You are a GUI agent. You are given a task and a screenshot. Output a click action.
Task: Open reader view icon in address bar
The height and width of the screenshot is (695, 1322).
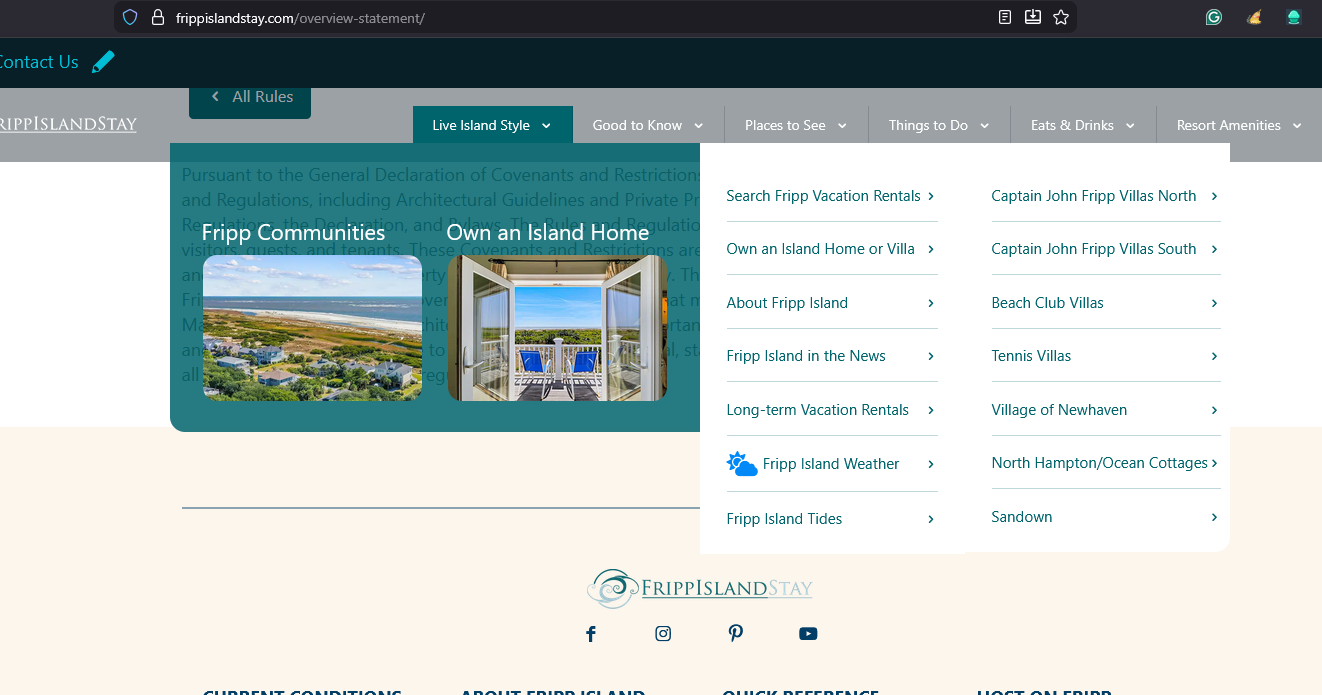(x=1005, y=17)
